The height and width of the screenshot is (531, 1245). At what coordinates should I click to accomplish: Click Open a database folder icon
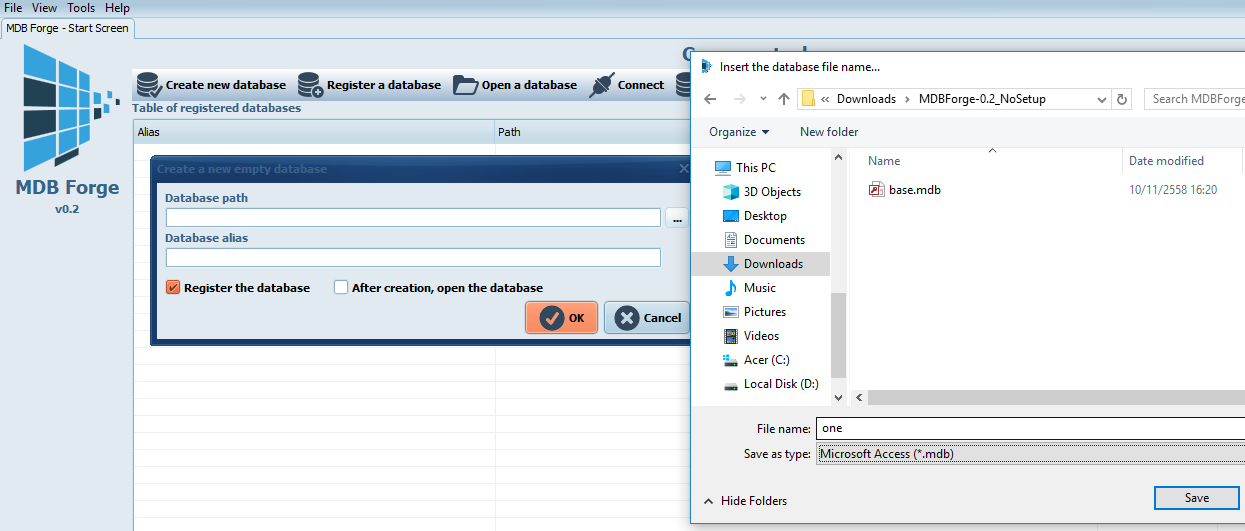[x=465, y=85]
